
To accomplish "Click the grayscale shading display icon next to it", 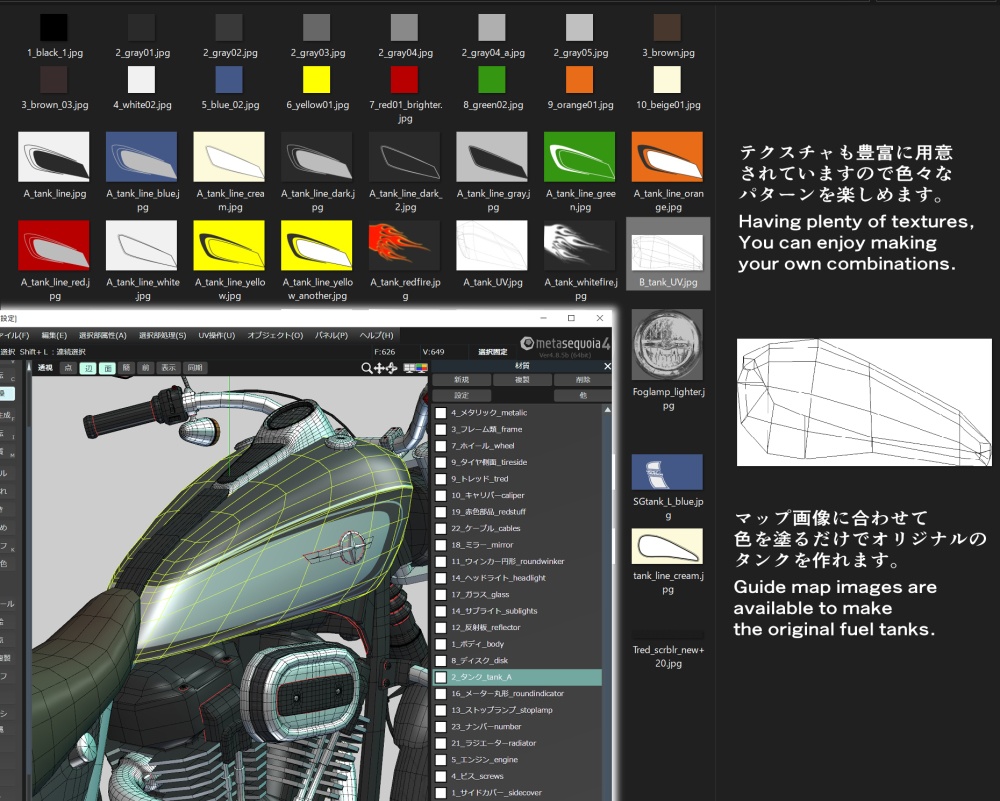I will coord(407,368).
